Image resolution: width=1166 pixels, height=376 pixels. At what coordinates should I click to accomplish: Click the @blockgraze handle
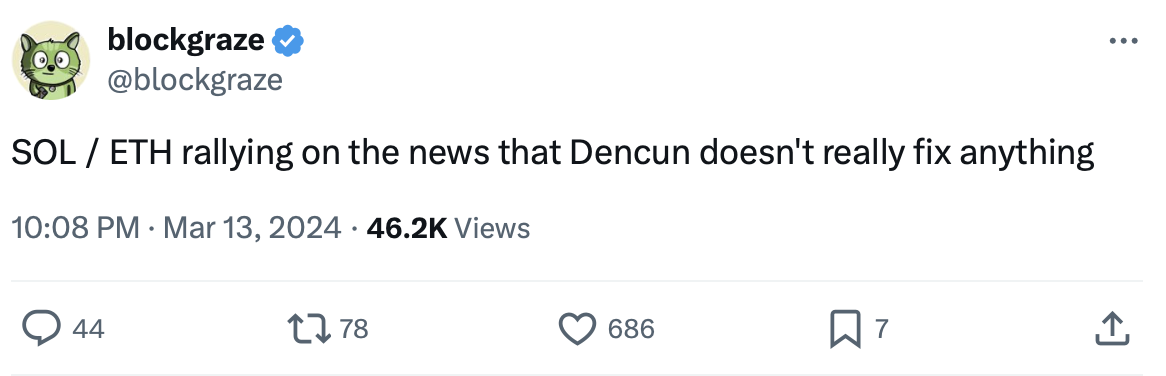[195, 80]
